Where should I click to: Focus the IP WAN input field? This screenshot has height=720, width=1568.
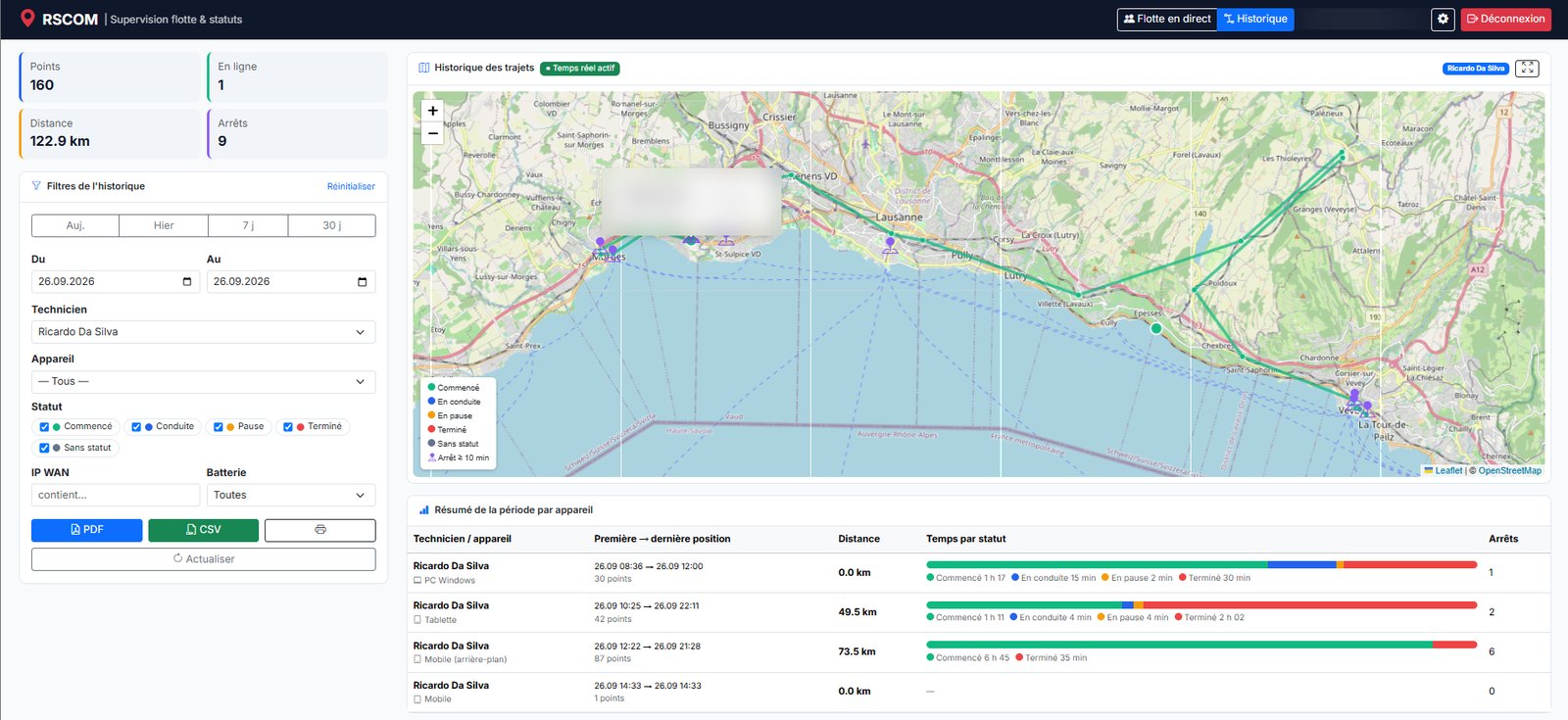pos(116,496)
